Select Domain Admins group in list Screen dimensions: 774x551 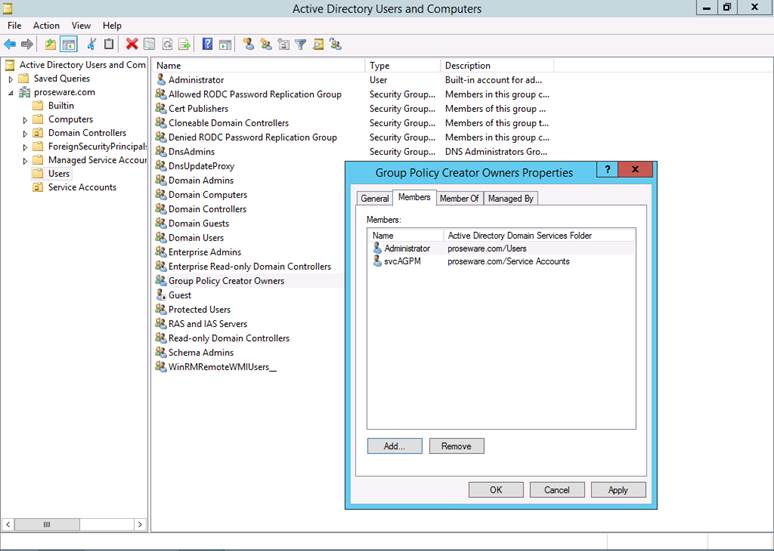[201, 181]
